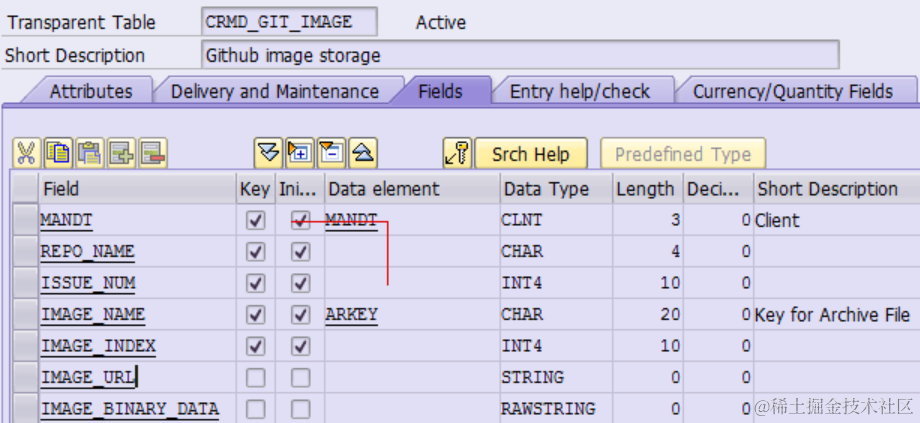Click the select-all corner cell of the table
The image size is (920, 423).
pyautogui.click(x=25, y=189)
